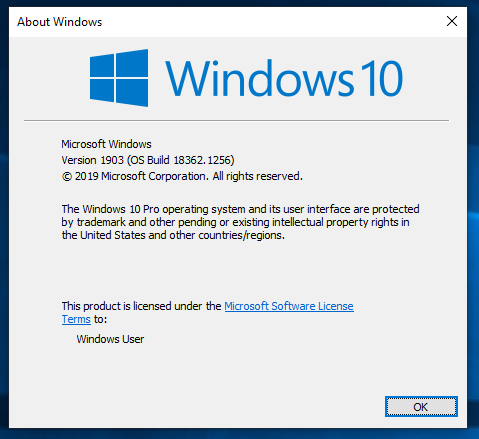
Task: Click the 'Microsoft Windows' text line
Action: point(106,144)
